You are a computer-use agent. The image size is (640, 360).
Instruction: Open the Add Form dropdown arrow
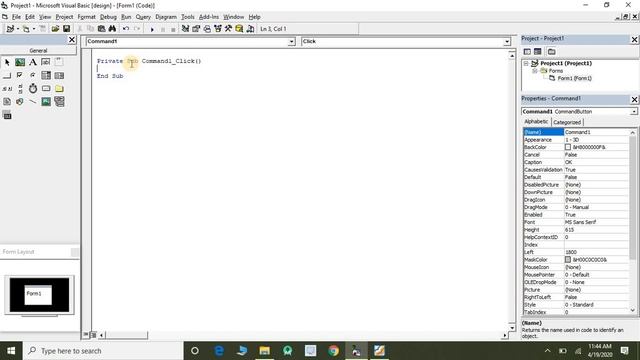33,29
